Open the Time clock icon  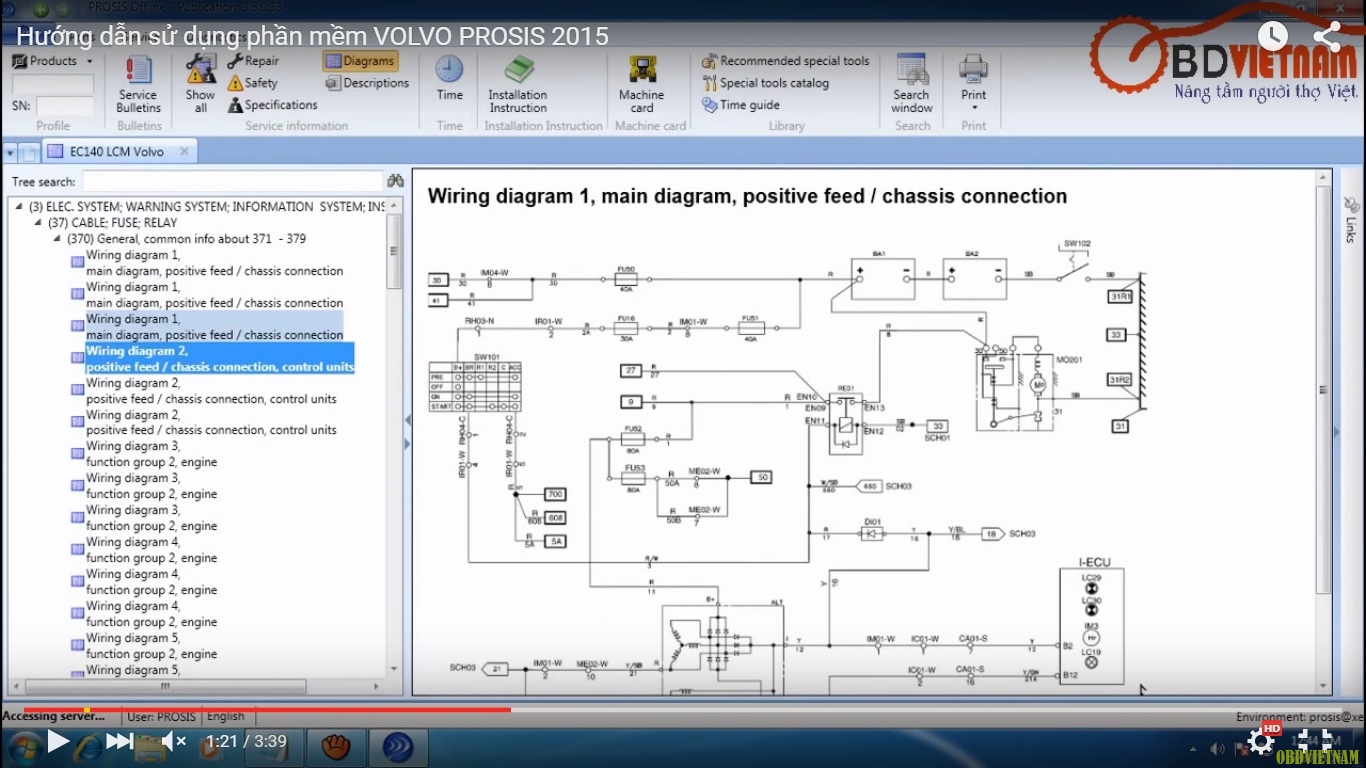[449, 69]
